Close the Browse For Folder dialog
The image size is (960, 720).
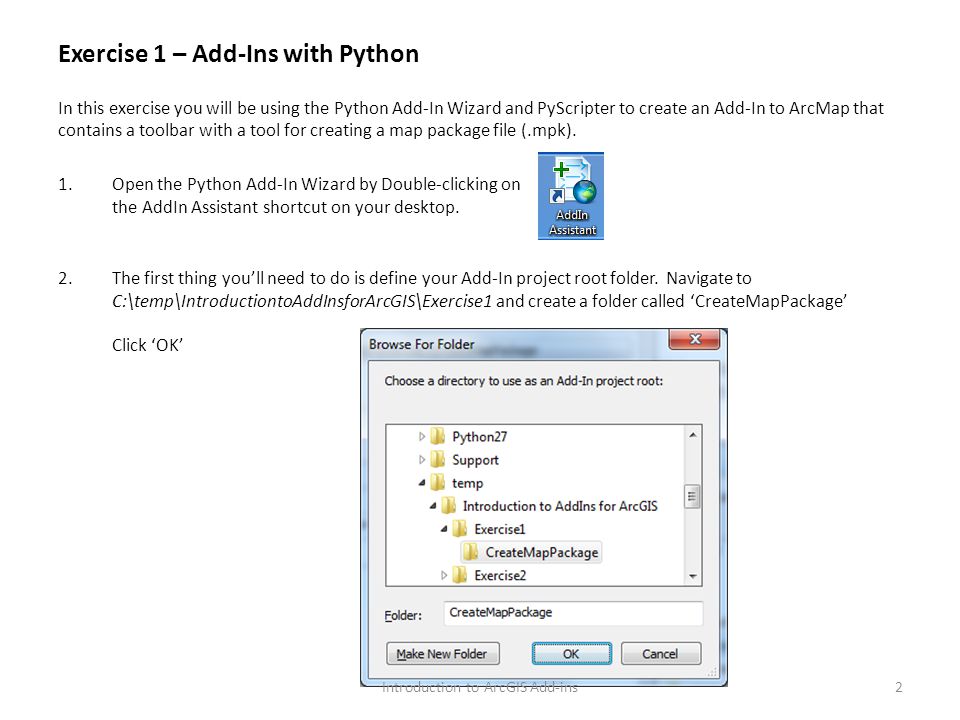point(694,339)
